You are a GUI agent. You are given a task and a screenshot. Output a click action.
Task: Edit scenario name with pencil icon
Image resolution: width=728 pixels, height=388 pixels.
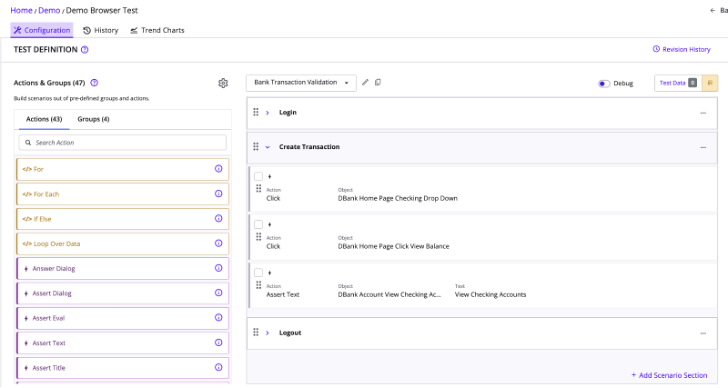tap(365, 82)
